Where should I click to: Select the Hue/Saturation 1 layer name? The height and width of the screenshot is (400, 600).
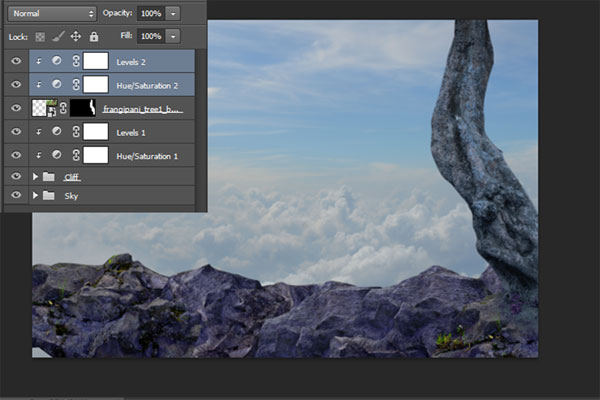pos(147,156)
